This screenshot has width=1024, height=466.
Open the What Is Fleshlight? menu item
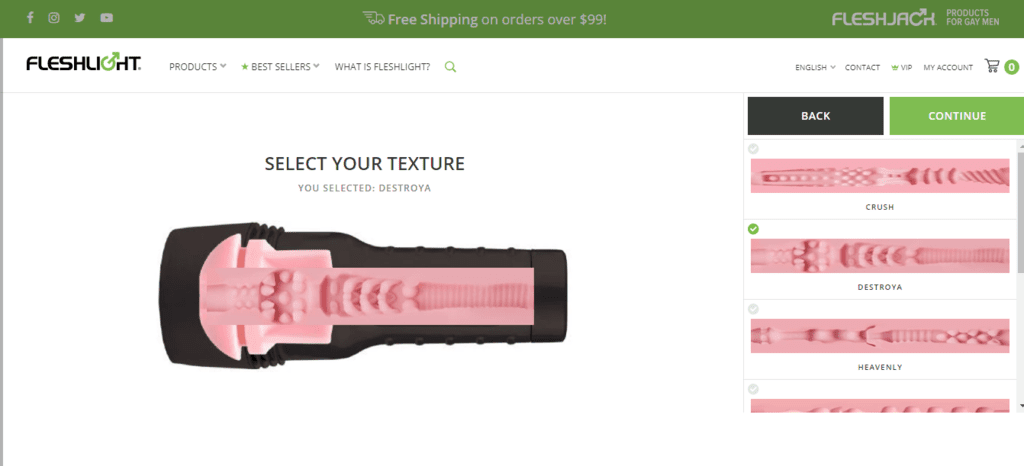pyautogui.click(x=382, y=67)
